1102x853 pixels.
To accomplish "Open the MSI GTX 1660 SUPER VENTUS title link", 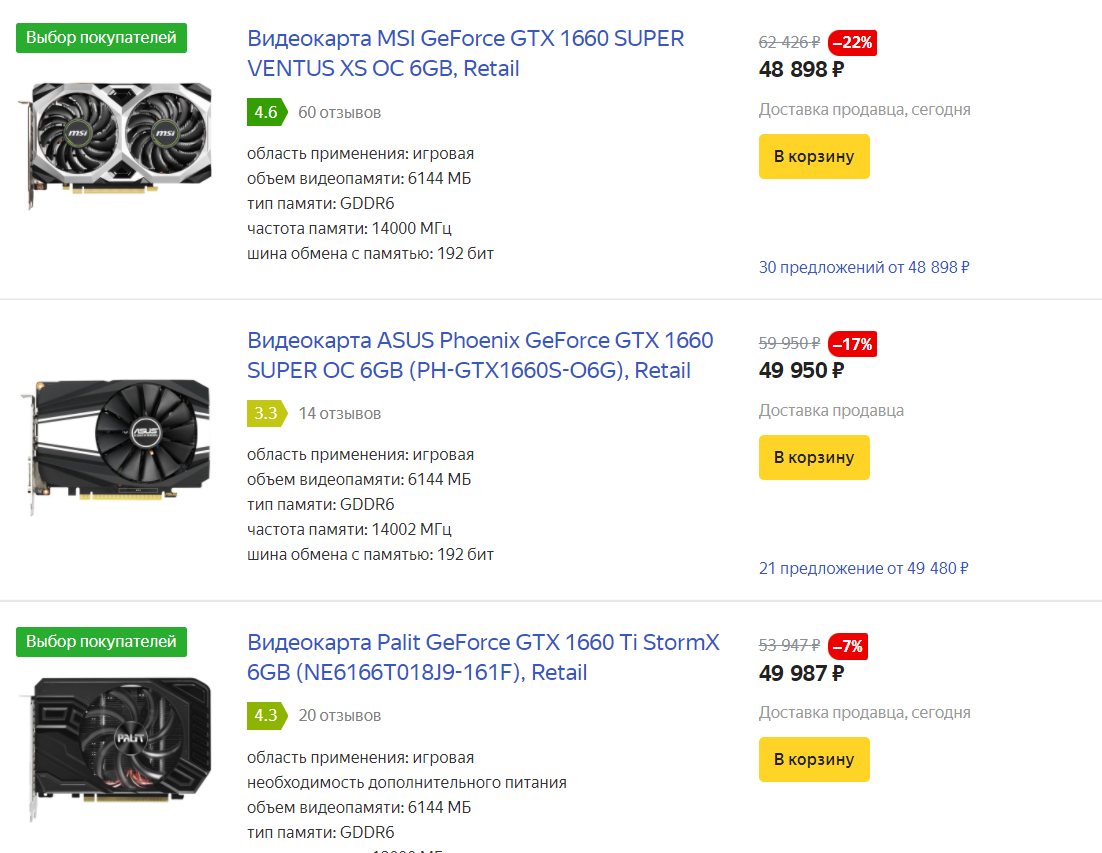I will [465, 53].
